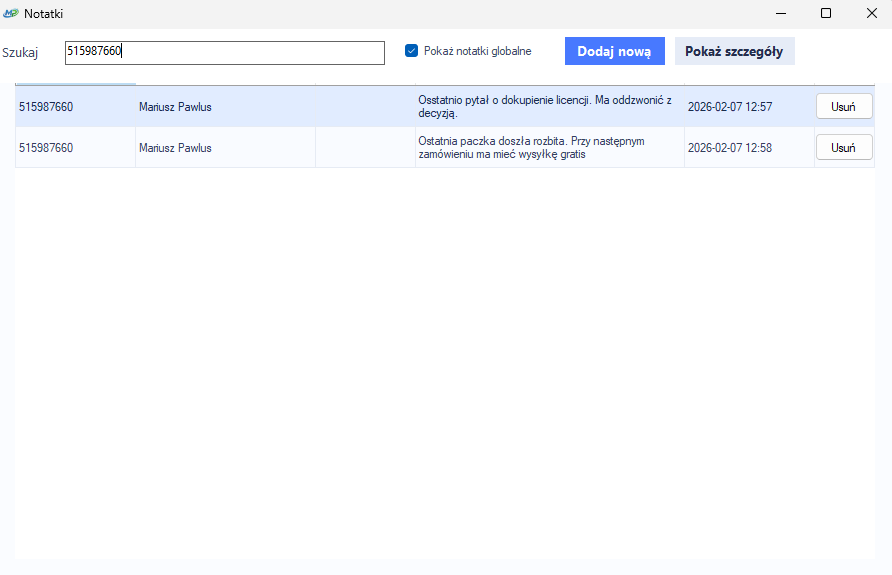The height and width of the screenshot is (575, 892).
Task: Open details with 'Pokaż szczegóły' button
Action: pyautogui.click(x=734, y=52)
